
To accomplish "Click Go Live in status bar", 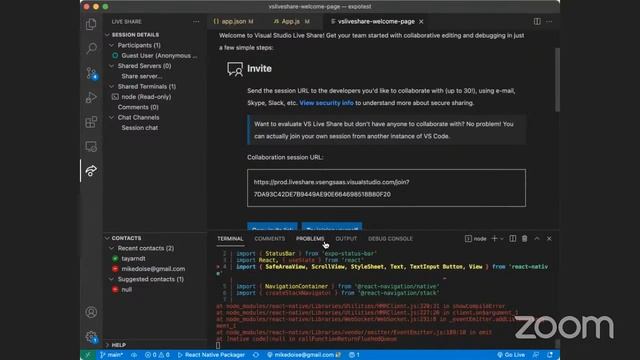I will click(x=511, y=355).
